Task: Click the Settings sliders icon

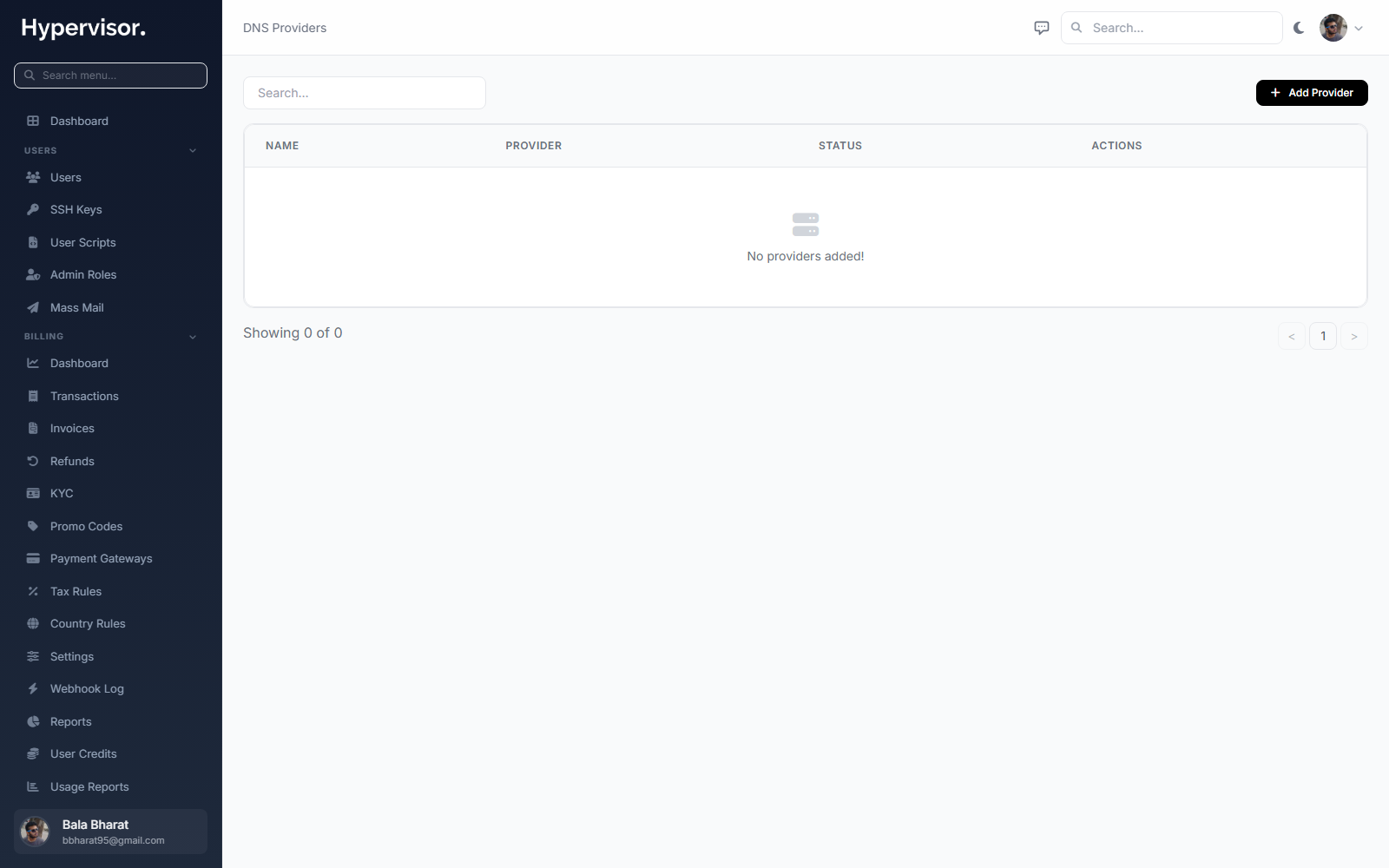Action: click(x=33, y=656)
